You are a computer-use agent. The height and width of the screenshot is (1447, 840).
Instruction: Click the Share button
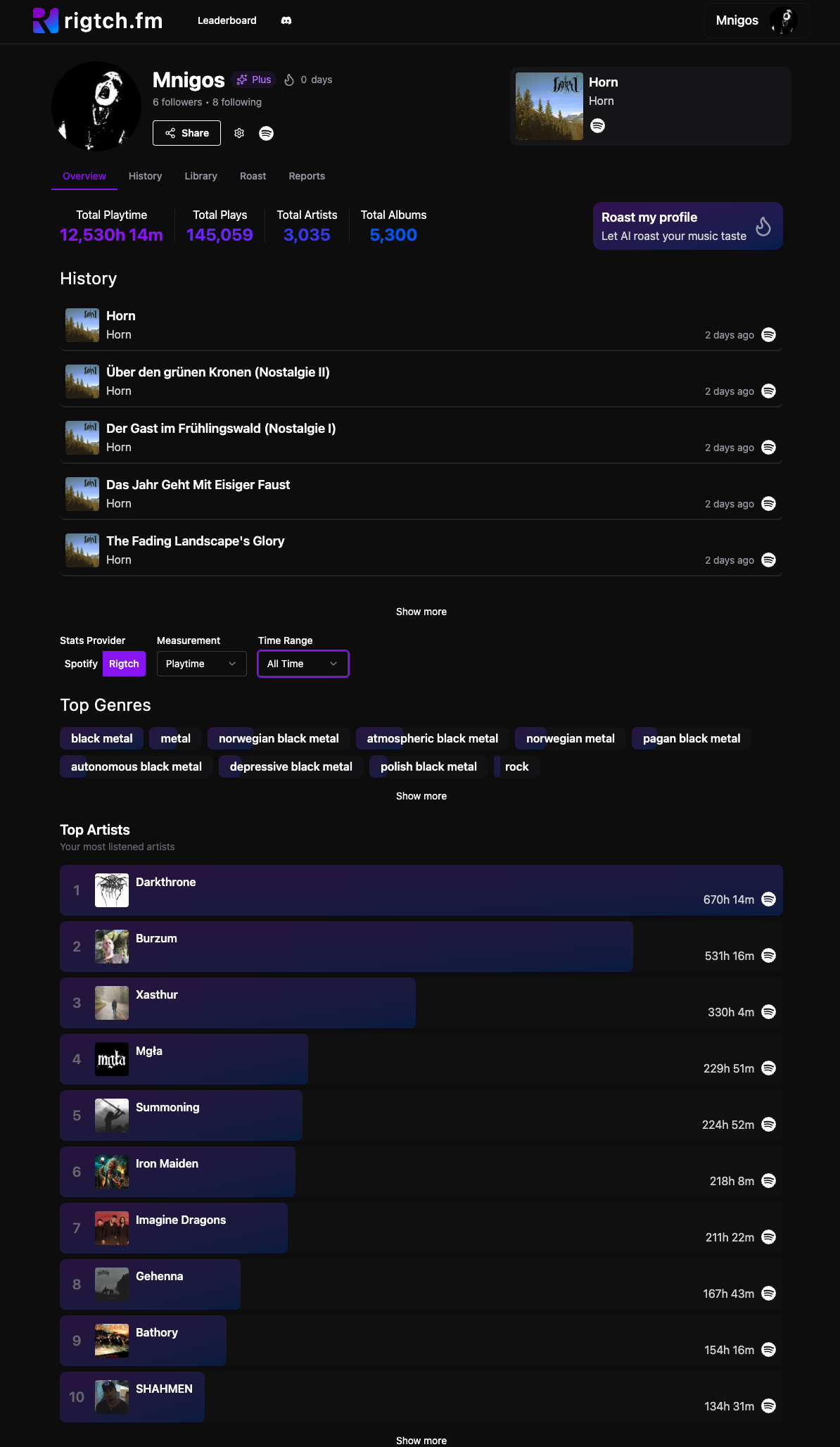[186, 132]
